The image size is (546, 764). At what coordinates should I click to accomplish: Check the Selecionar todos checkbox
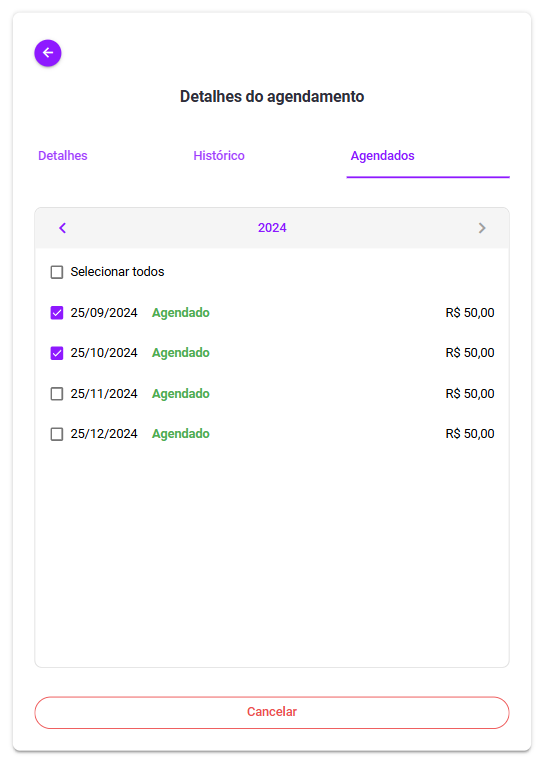click(x=57, y=272)
